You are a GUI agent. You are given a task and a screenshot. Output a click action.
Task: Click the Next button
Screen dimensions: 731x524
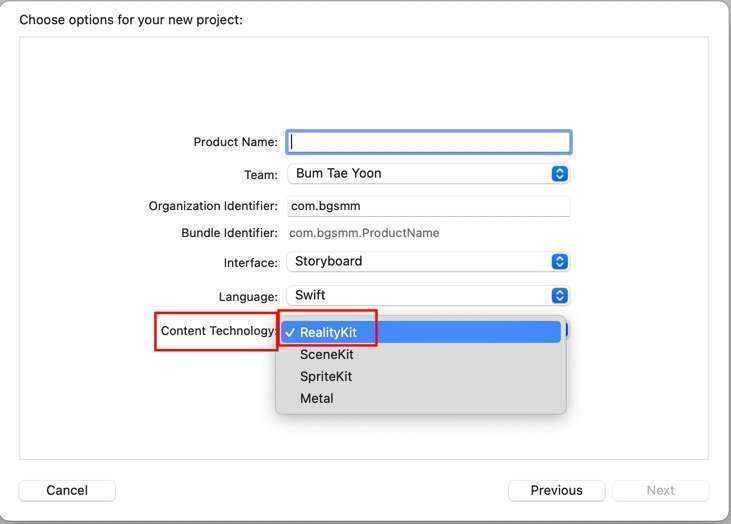[x=660, y=490]
